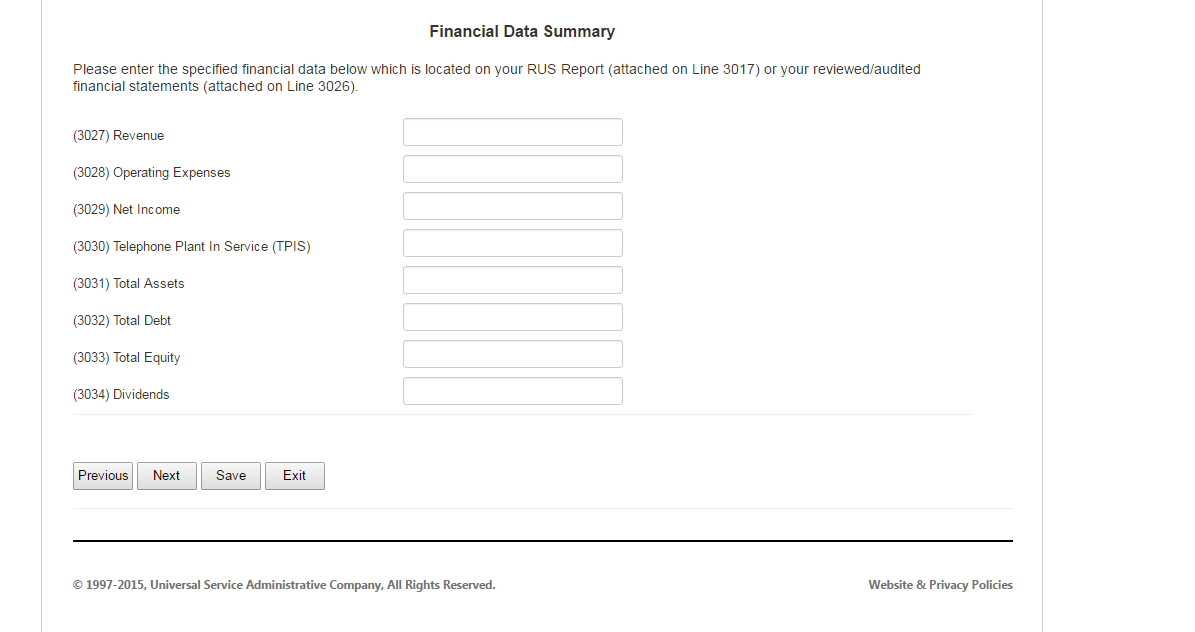Click the Revenue input field
The image size is (1195, 632).
click(x=512, y=132)
